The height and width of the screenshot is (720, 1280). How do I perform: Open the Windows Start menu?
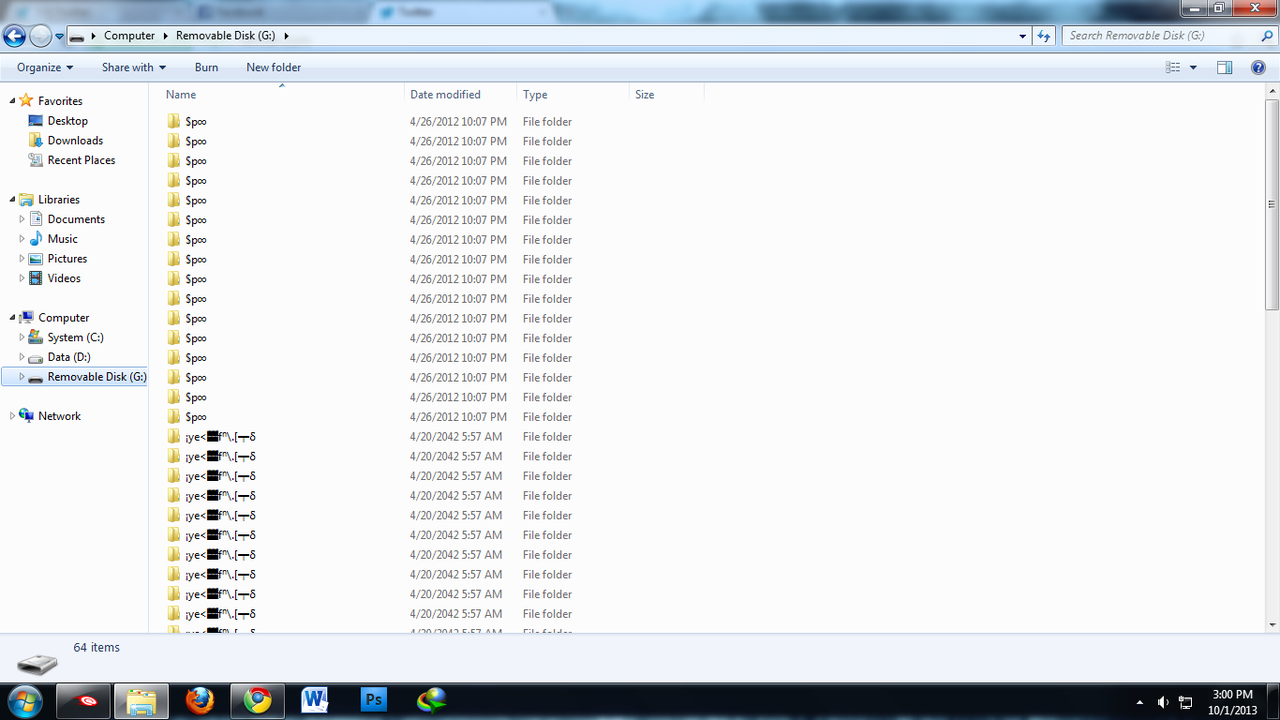tap(23, 700)
